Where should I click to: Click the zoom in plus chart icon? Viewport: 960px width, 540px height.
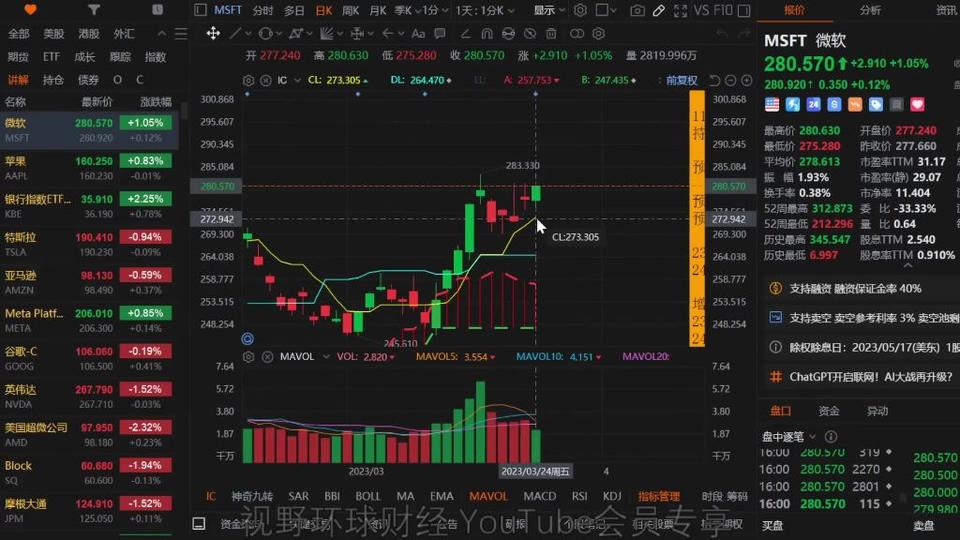[x=746, y=80]
